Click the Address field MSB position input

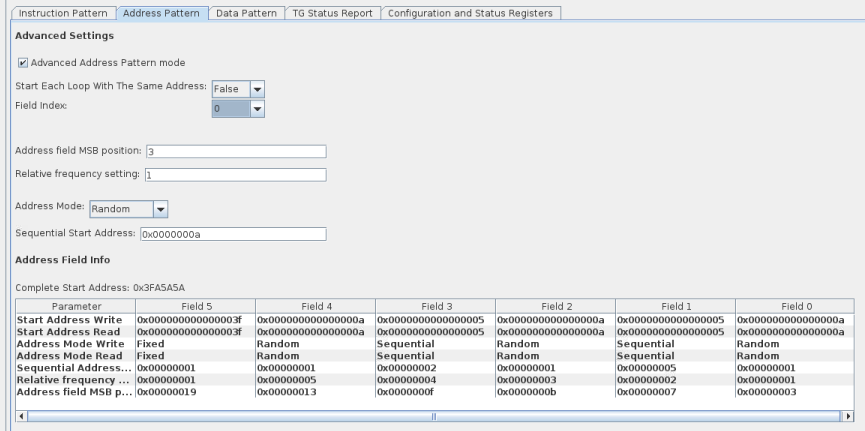(x=235, y=152)
